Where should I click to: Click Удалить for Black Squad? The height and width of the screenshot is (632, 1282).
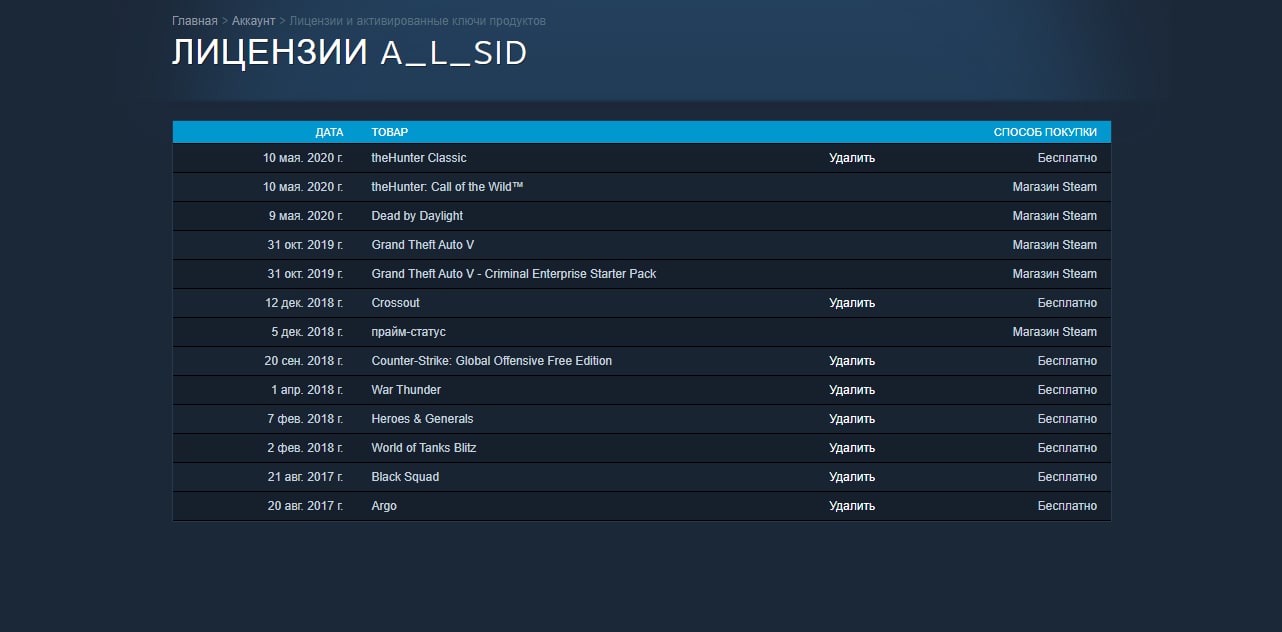tap(852, 477)
